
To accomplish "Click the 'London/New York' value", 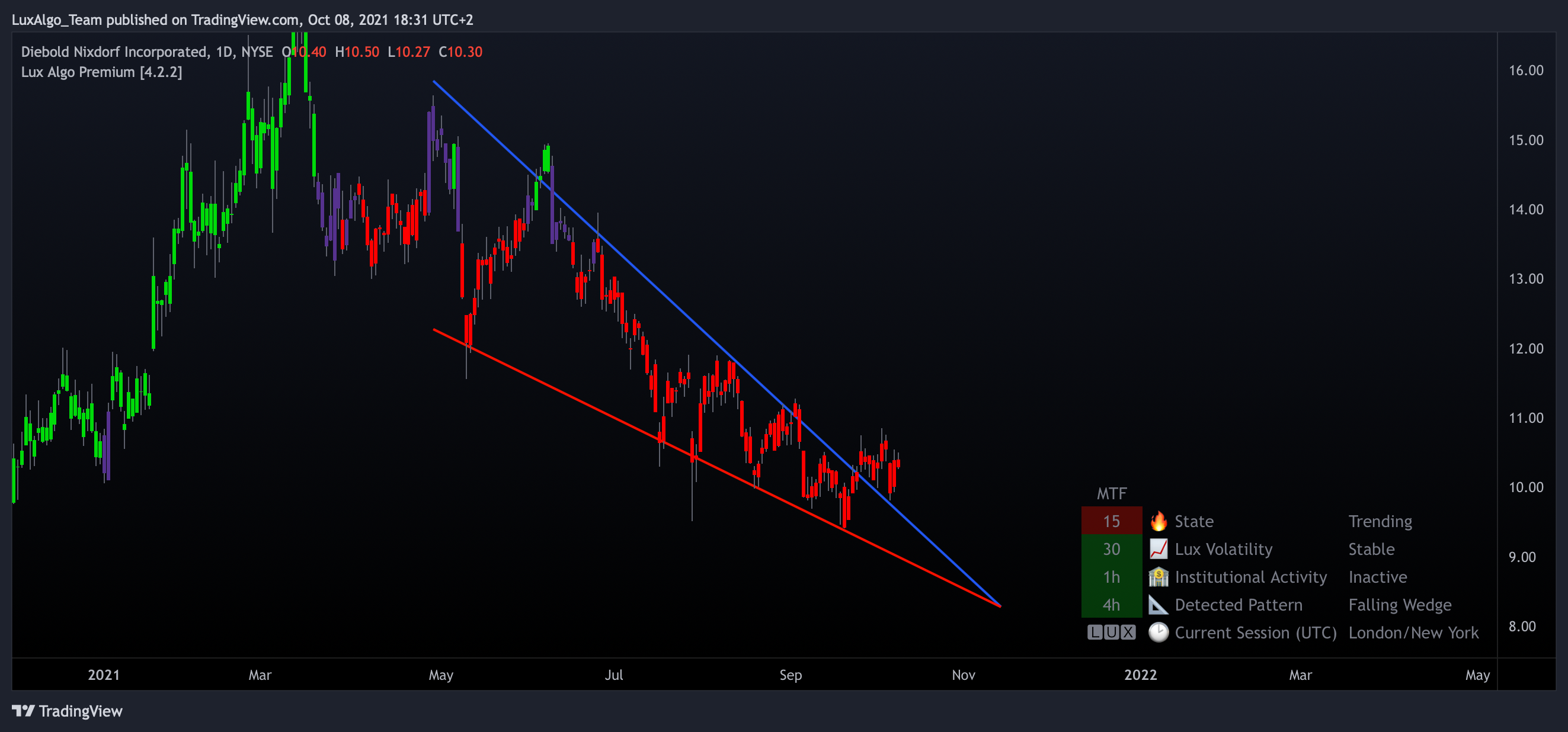I will pos(1413,633).
